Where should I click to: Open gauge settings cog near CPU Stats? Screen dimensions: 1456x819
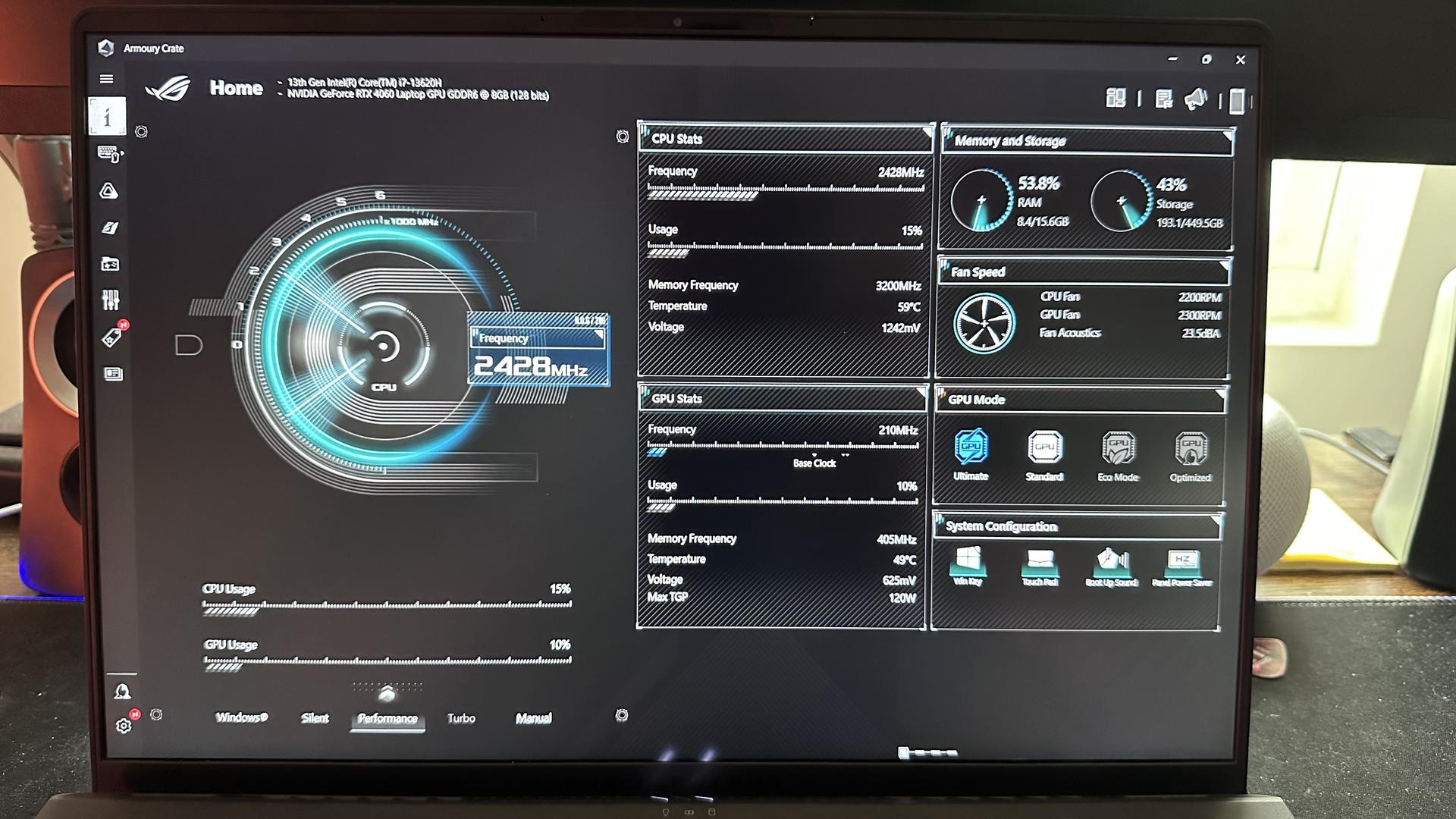[x=623, y=136]
